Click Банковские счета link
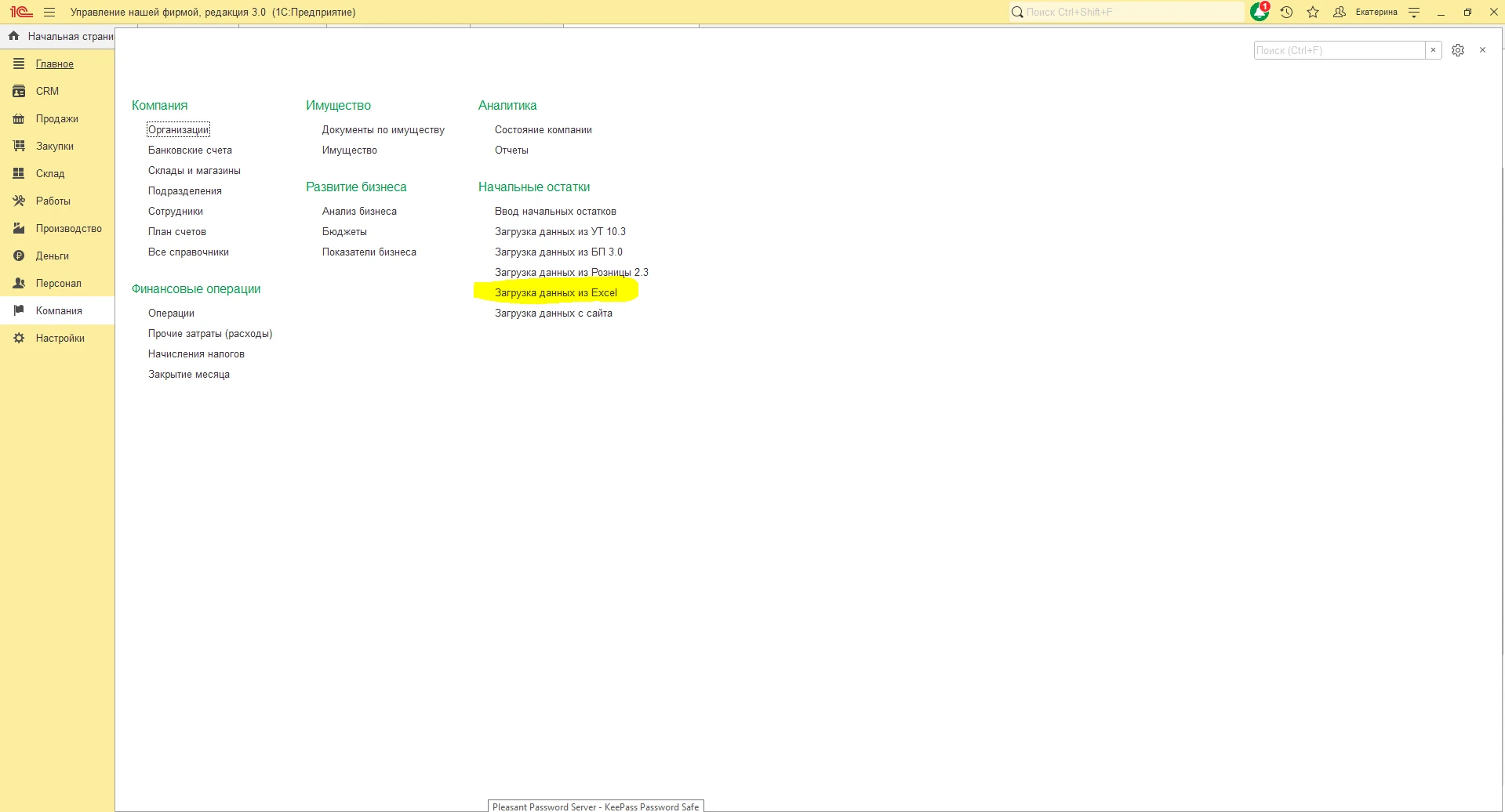1505x812 pixels. [190, 150]
